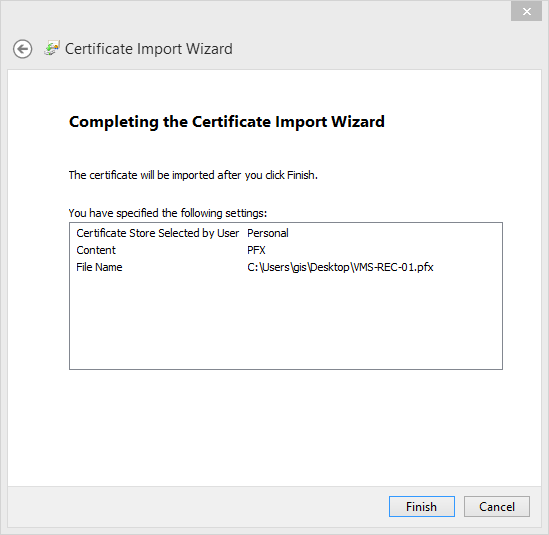Click Finish to import the certificate
This screenshot has width=549, height=535.
point(422,506)
